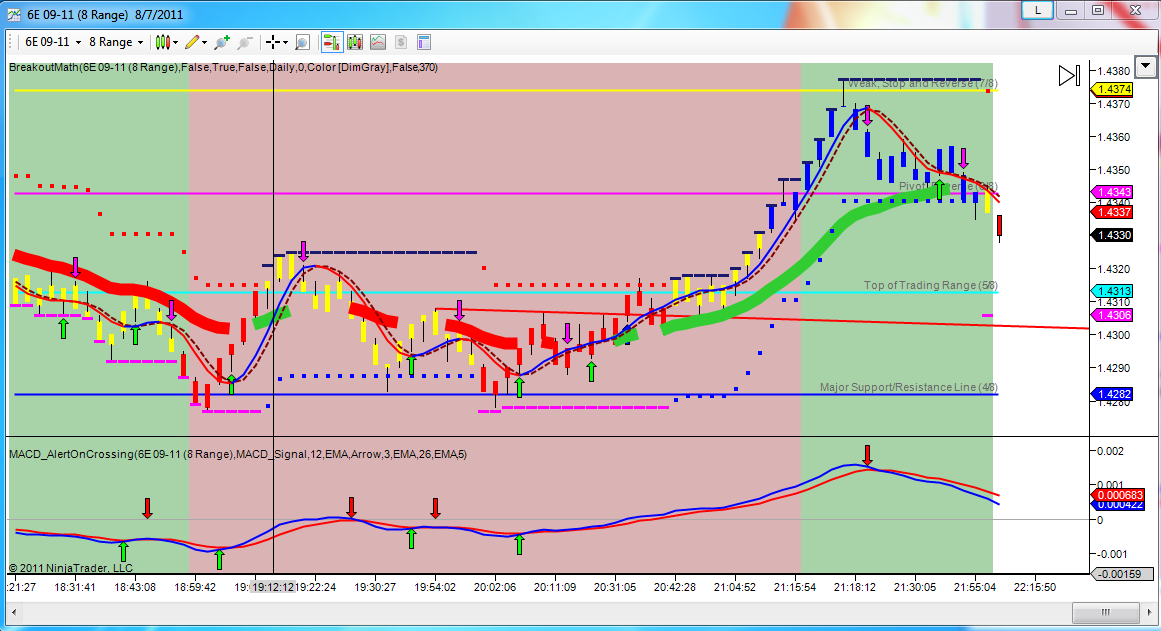
Task: Open the chart properties icon
Action: pyautogui.click(x=424, y=42)
